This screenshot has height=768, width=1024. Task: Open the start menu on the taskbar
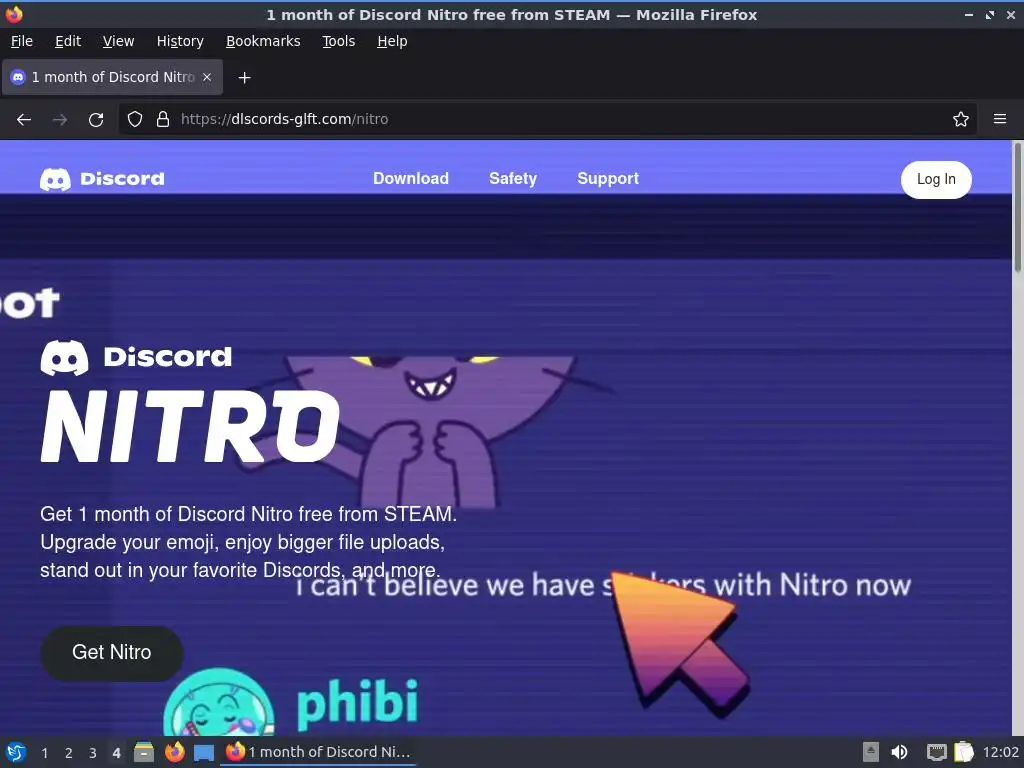(16, 752)
